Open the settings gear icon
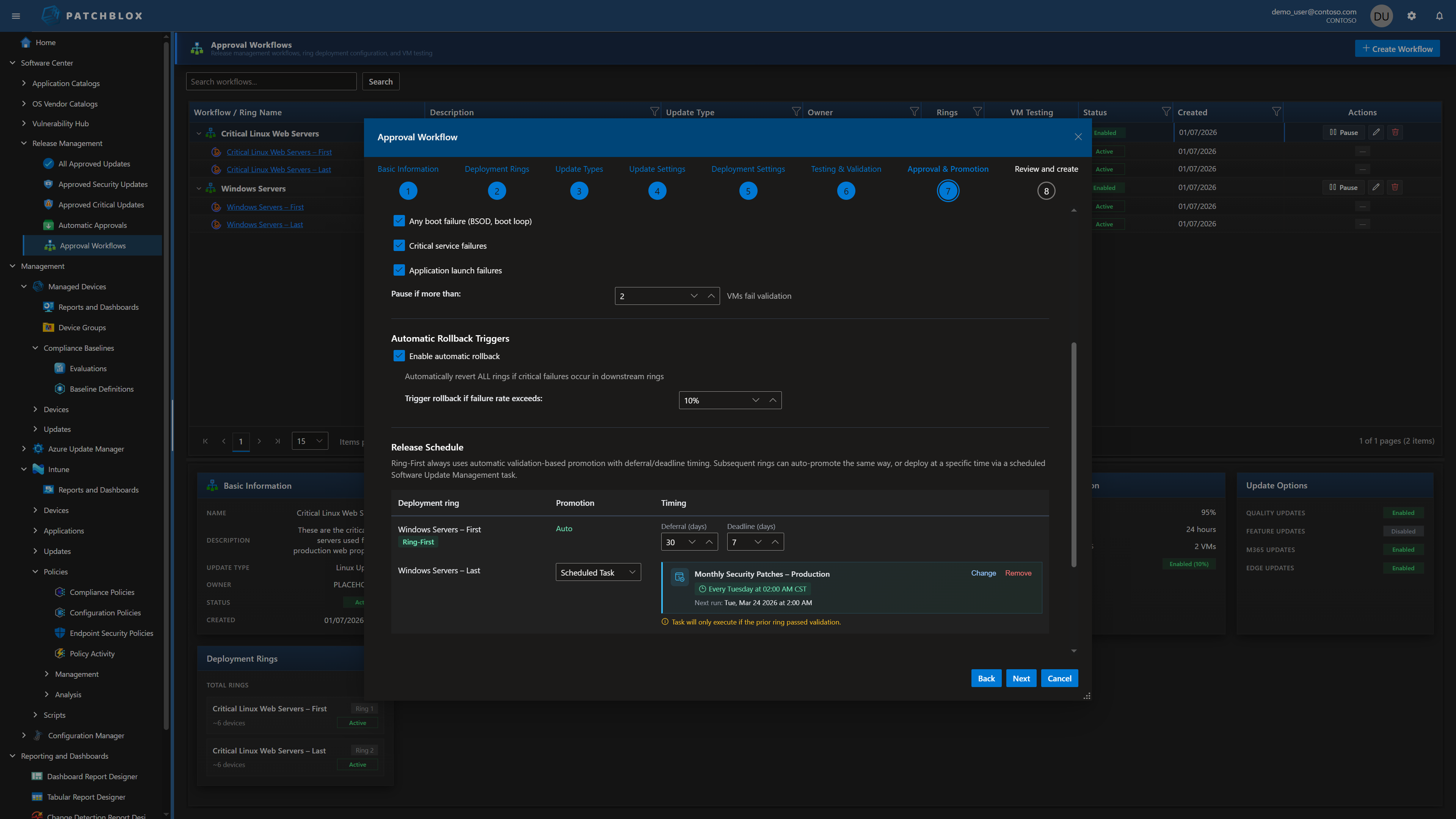The image size is (1456, 819). 1411,16
